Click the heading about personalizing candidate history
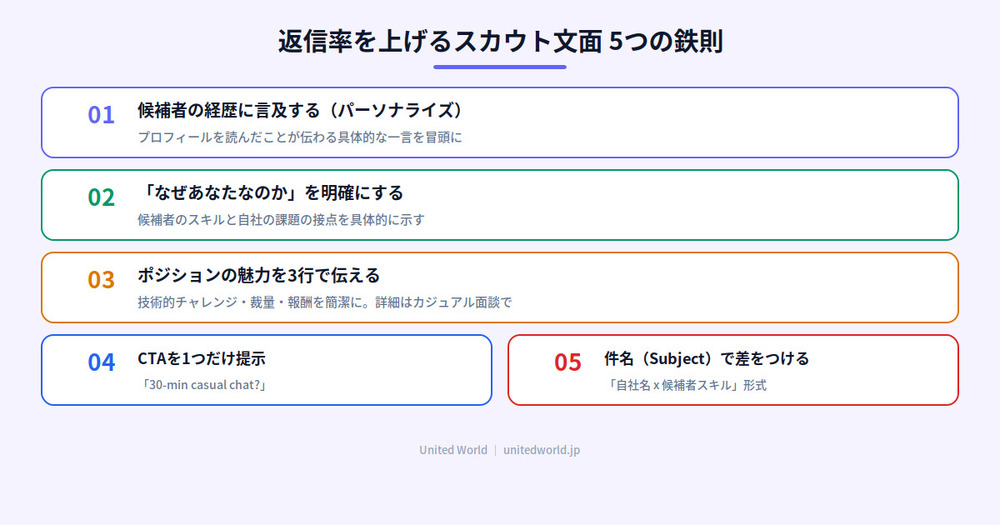1000x525 pixels. click(x=300, y=110)
